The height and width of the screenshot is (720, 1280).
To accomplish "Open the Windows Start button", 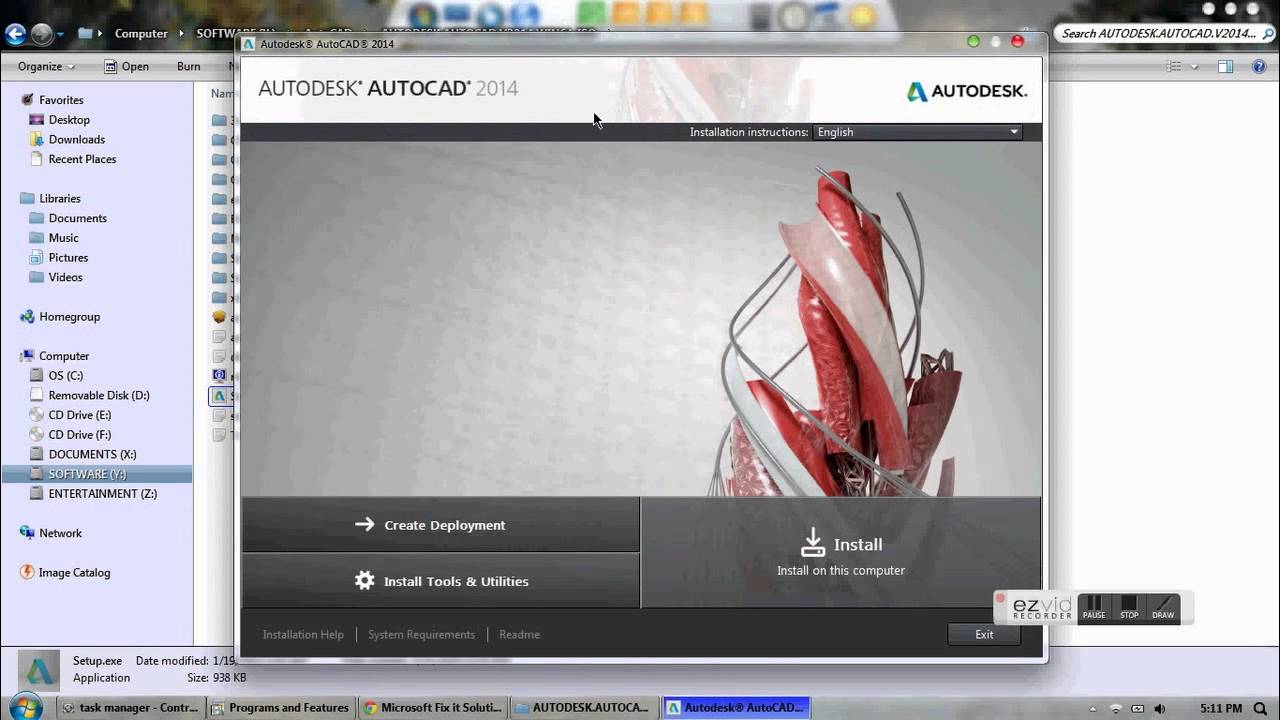I will coord(26,706).
